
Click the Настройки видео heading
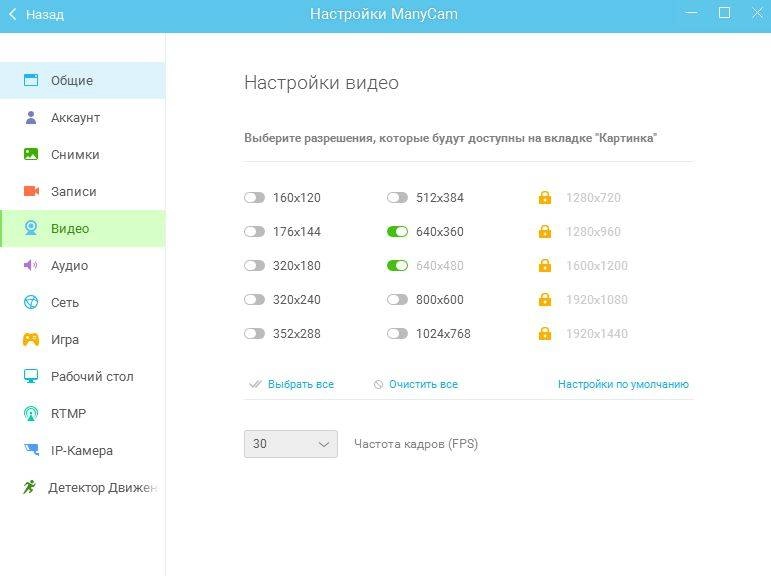point(321,83)
